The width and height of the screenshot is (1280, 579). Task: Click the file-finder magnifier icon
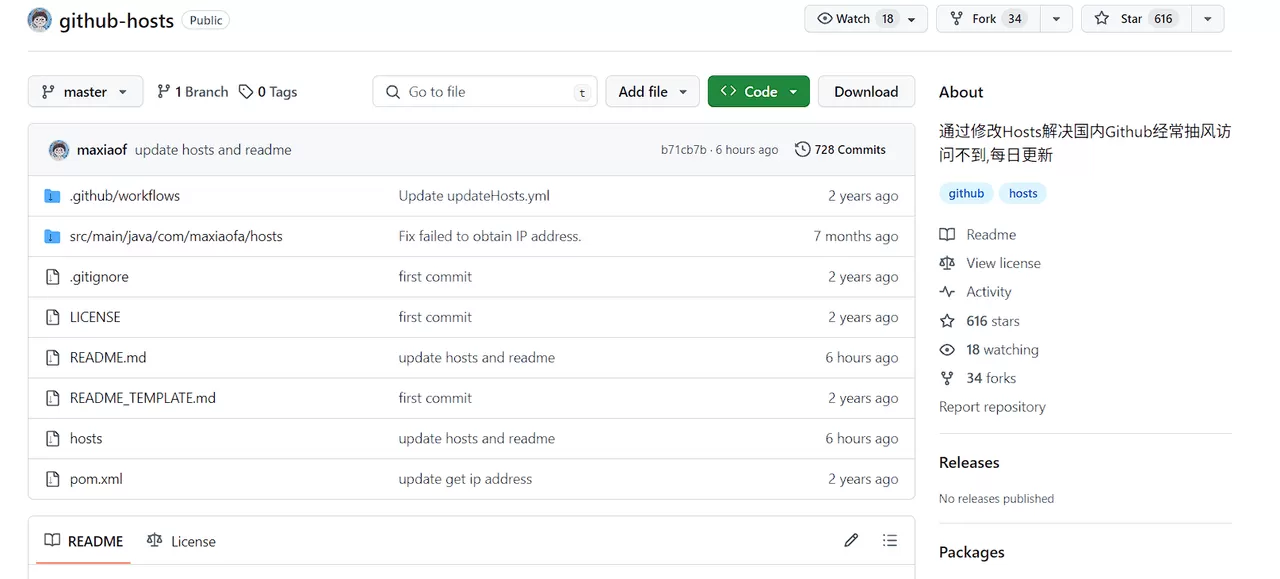tap(392, 91)
